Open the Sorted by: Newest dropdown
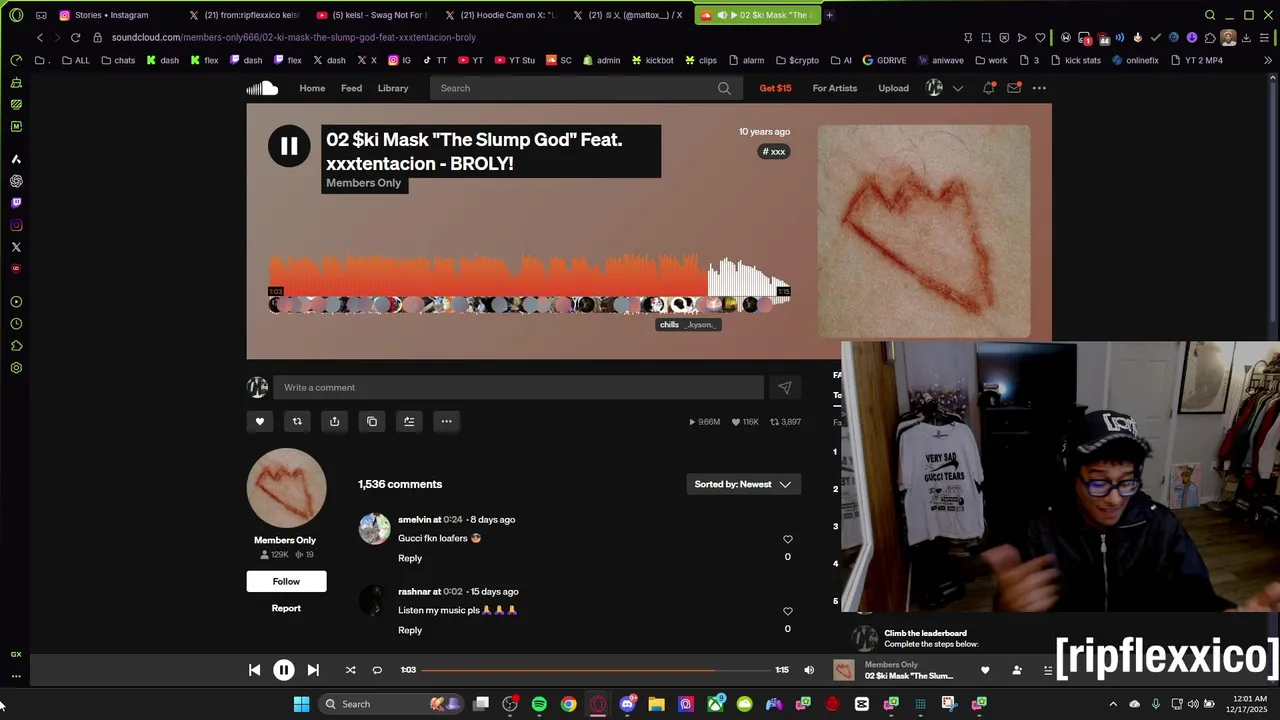Image resolution: width=1280 pixels, height=720 pixels. (743, 484)
